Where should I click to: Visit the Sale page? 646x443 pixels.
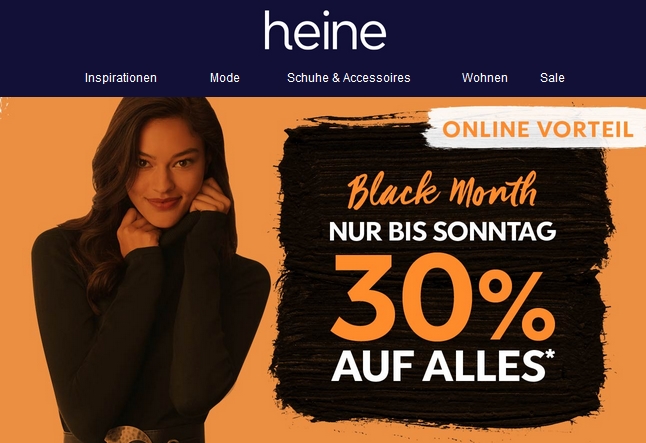(552, 78)
